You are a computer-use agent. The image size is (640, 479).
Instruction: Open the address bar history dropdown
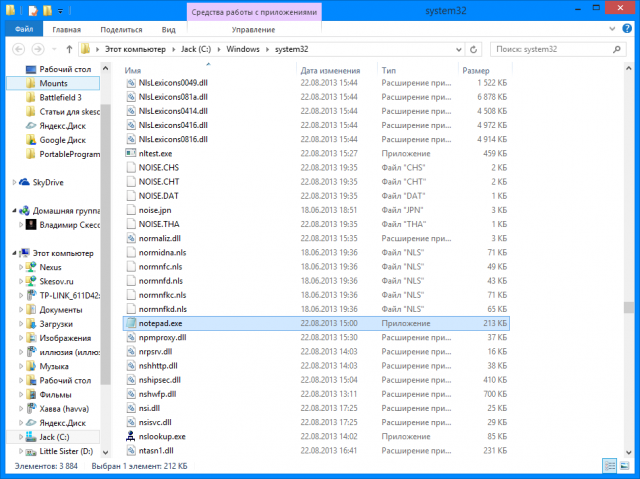[459, 50]
